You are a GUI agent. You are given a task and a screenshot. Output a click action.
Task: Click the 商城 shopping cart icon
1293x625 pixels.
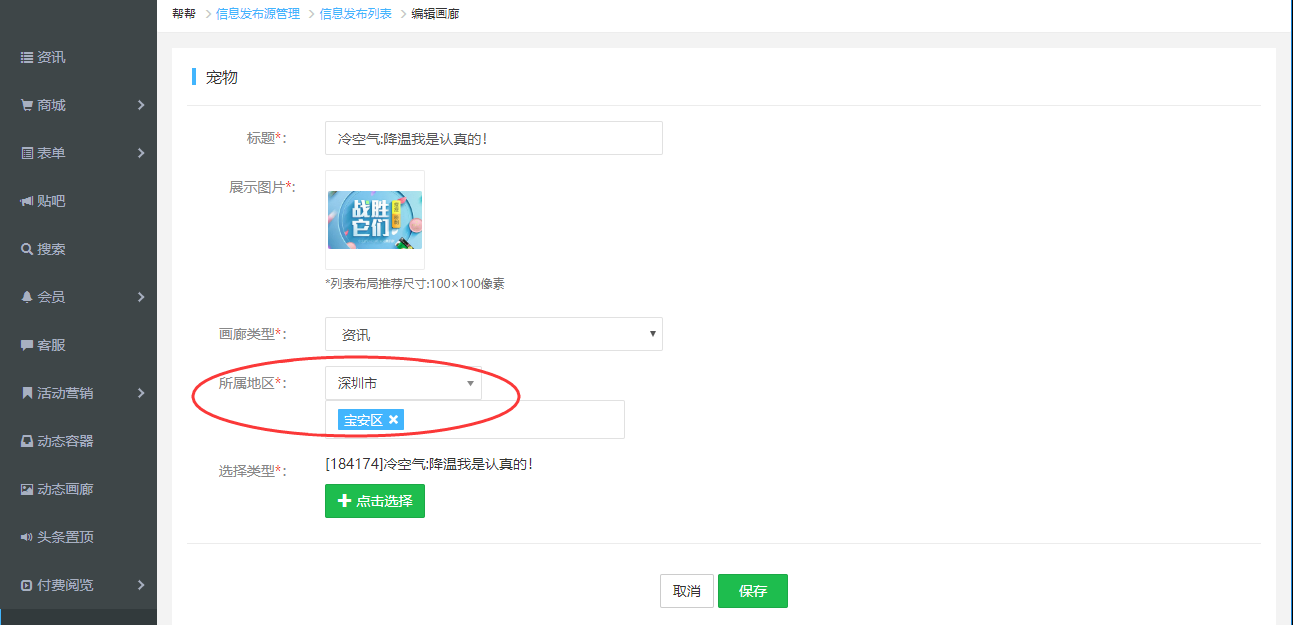[x=27, y=105]
